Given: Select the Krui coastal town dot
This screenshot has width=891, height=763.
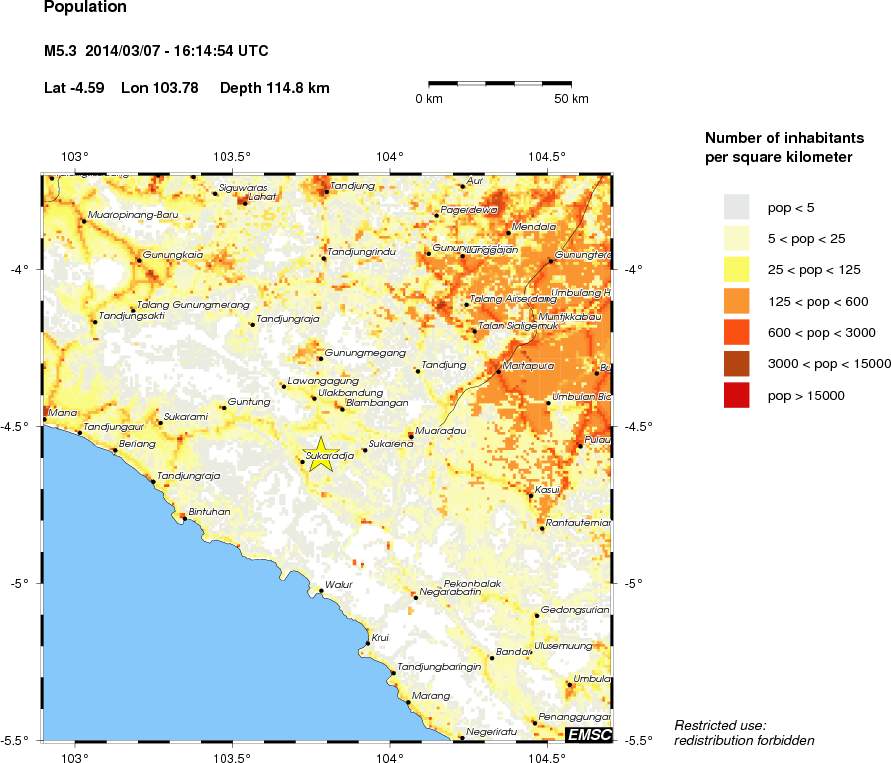Looking at the screenshot, I should 368,641.
